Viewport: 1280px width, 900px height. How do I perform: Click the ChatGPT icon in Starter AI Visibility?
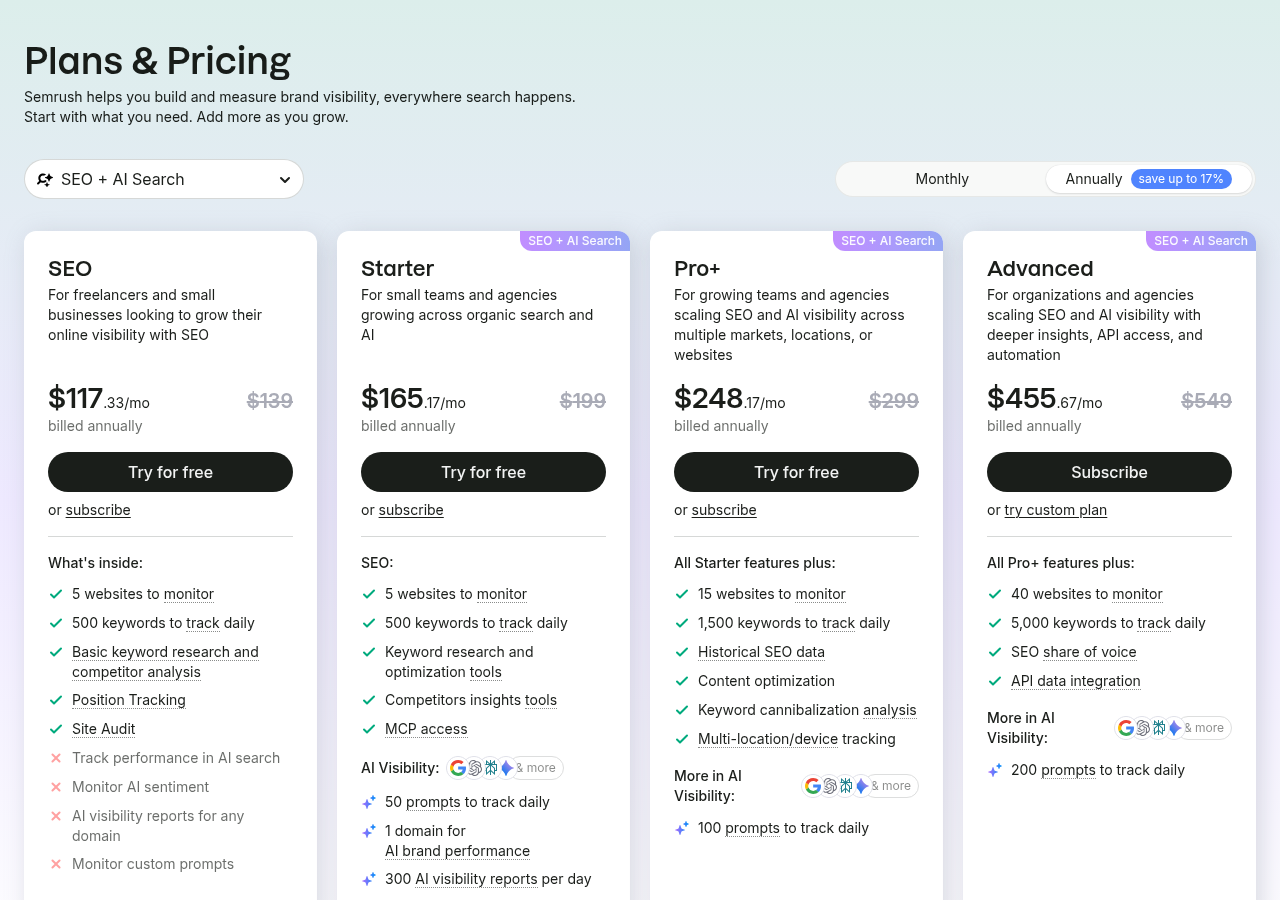pos(475,768)
